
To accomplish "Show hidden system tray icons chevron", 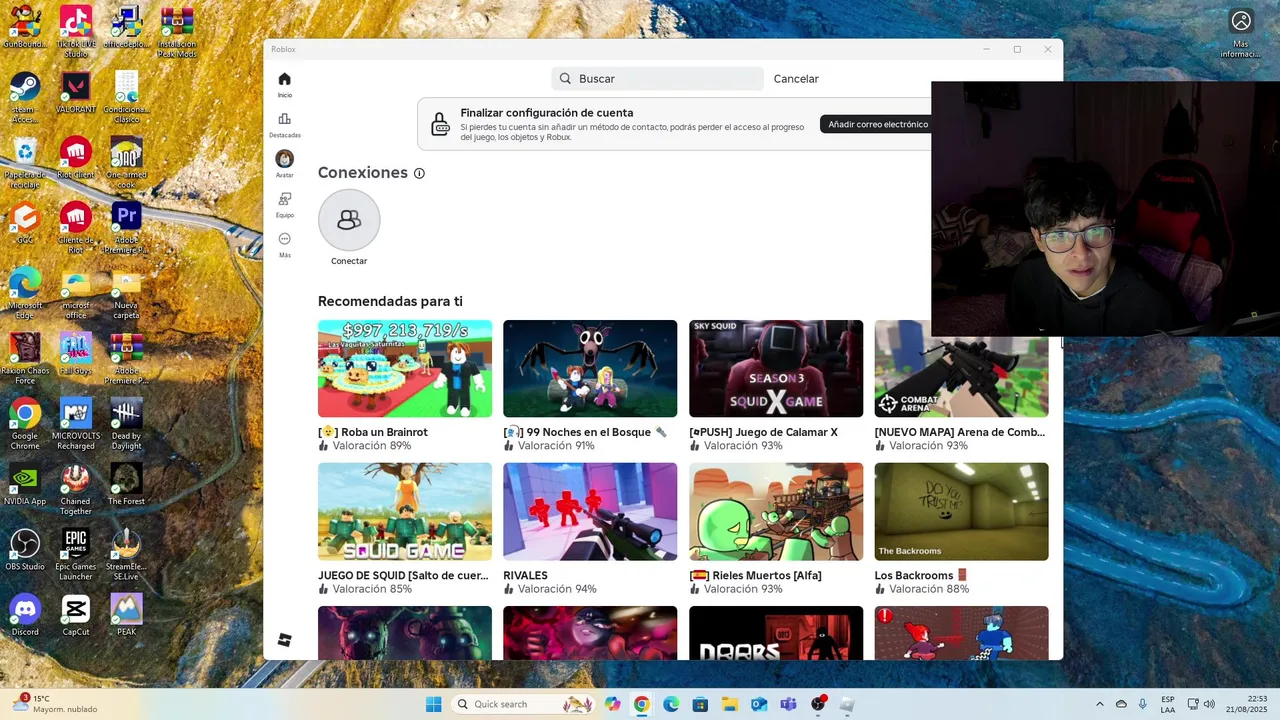I will pos(1100,704).
